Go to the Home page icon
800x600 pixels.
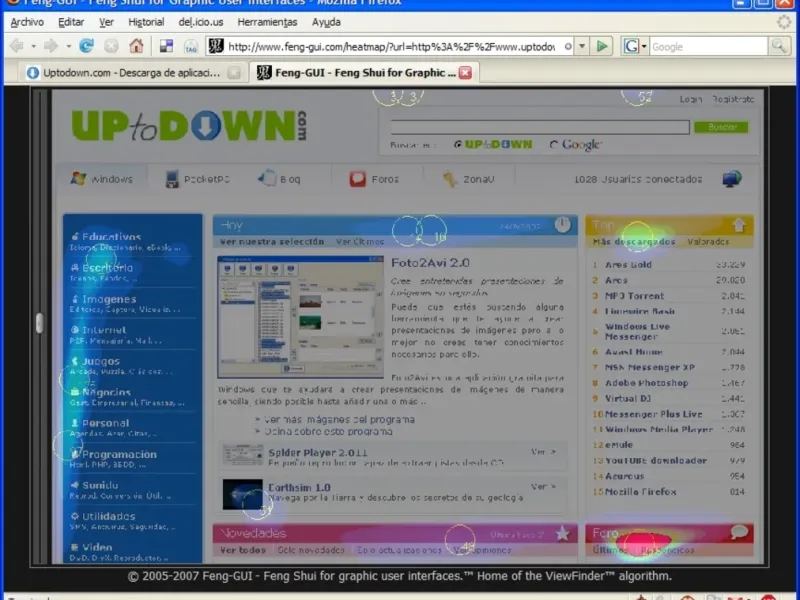(x=136, y=46)
